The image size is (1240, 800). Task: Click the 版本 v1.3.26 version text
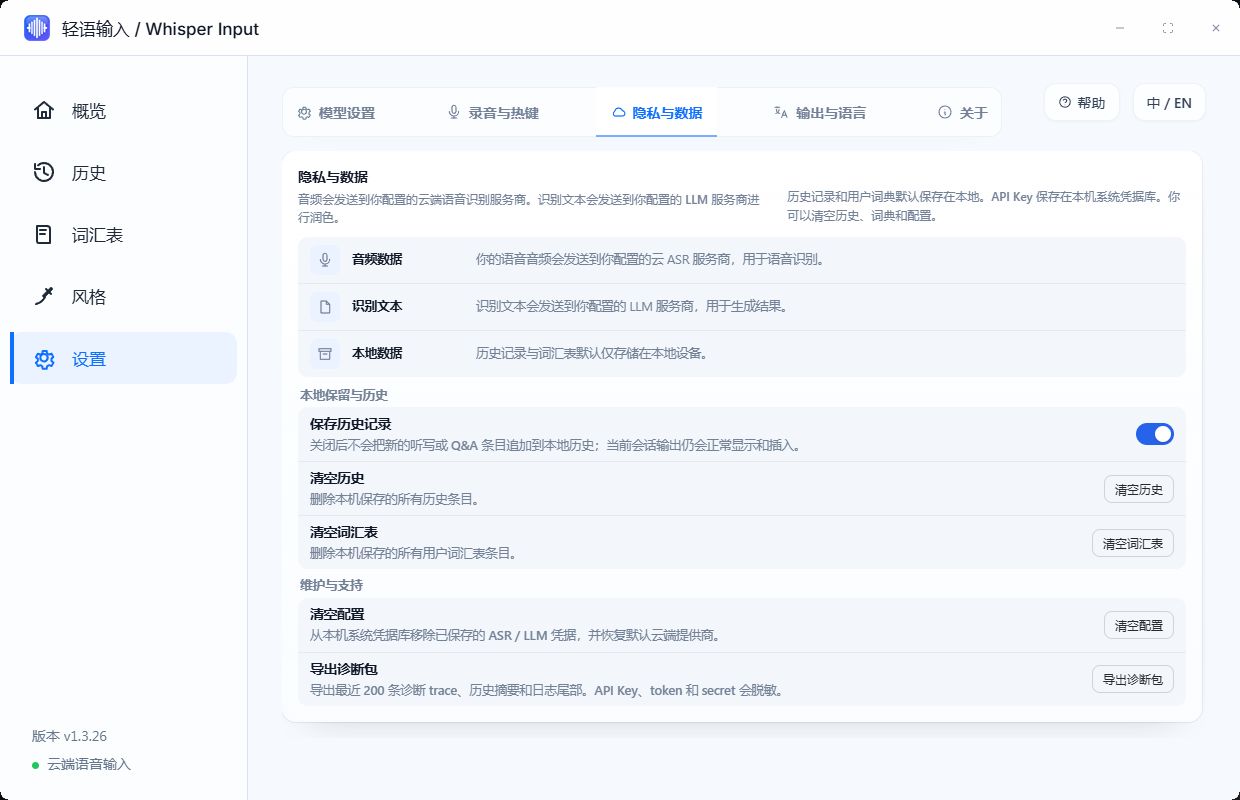click(70, 736)
